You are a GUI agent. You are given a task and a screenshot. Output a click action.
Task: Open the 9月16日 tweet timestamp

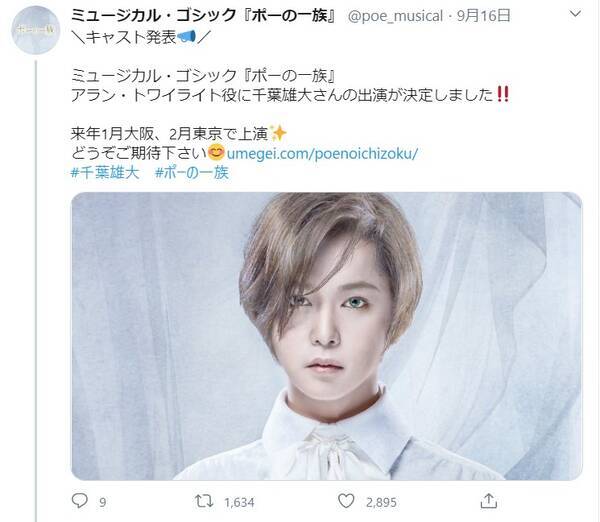coord(484,16)
